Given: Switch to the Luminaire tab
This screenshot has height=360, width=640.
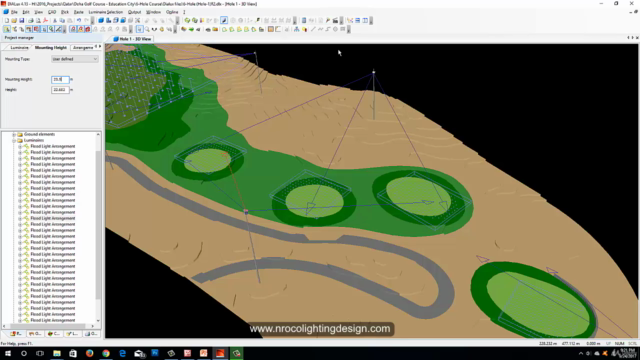Looking at the screenshot, I should 19,48.
